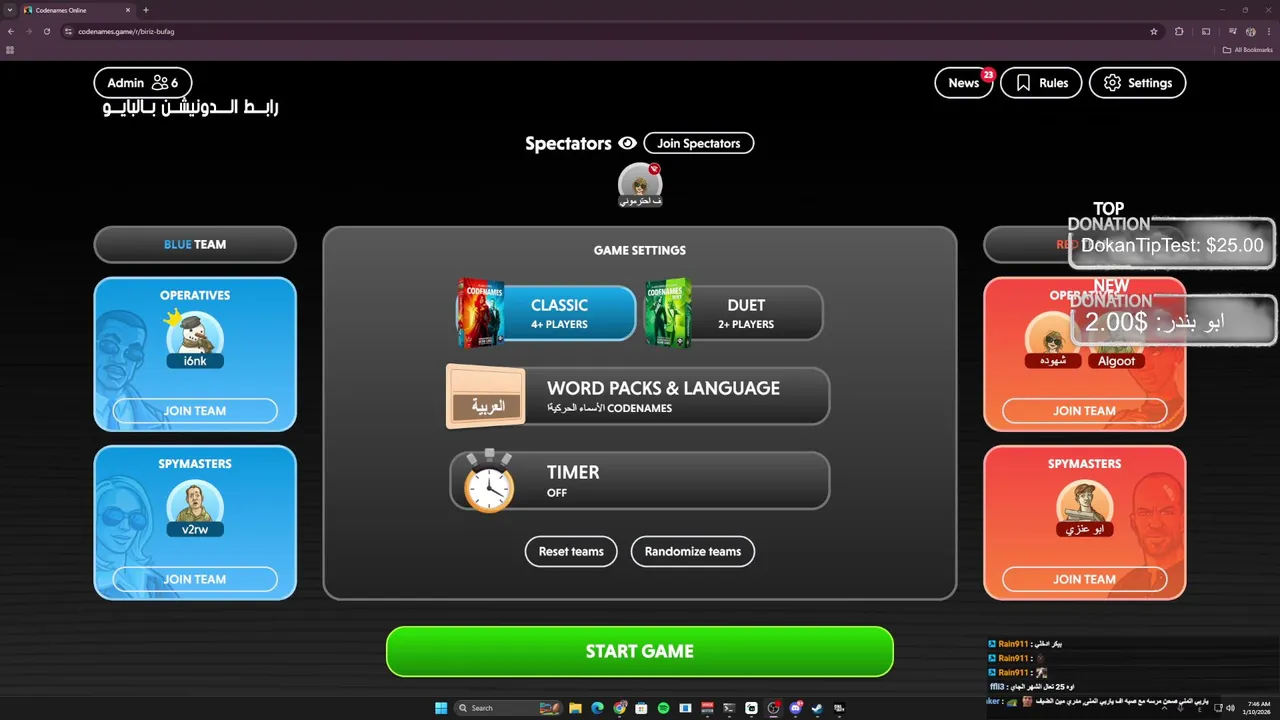Click the green Start Game button

tap(640, 651)
